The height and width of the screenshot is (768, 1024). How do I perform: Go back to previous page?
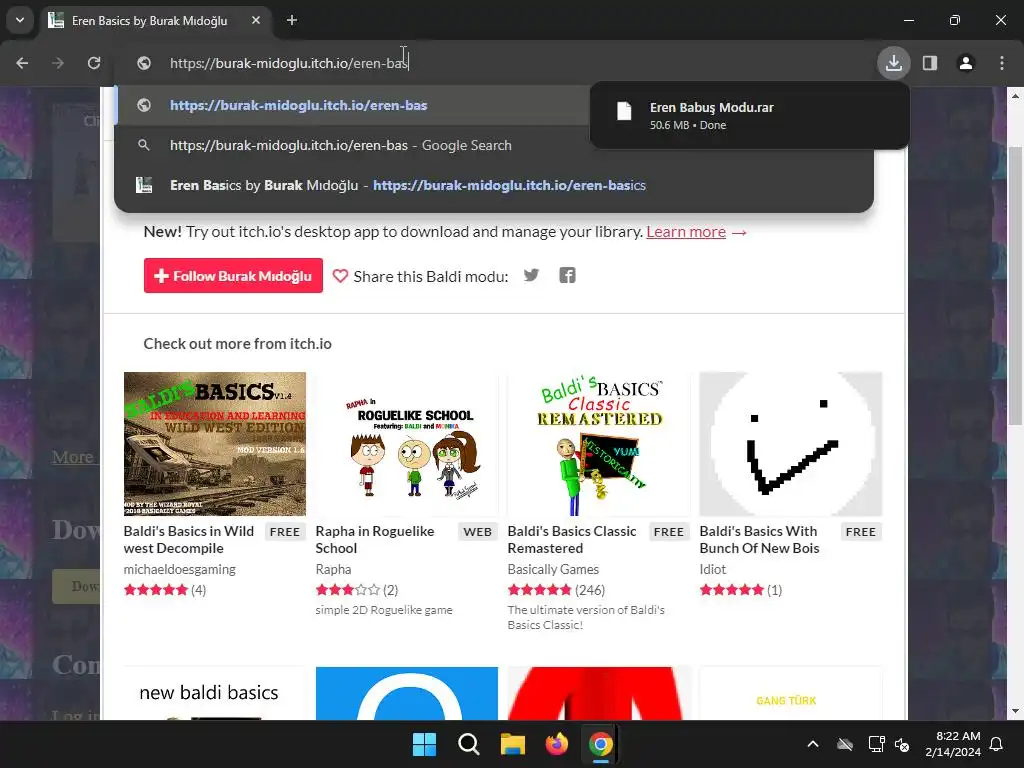22,63
